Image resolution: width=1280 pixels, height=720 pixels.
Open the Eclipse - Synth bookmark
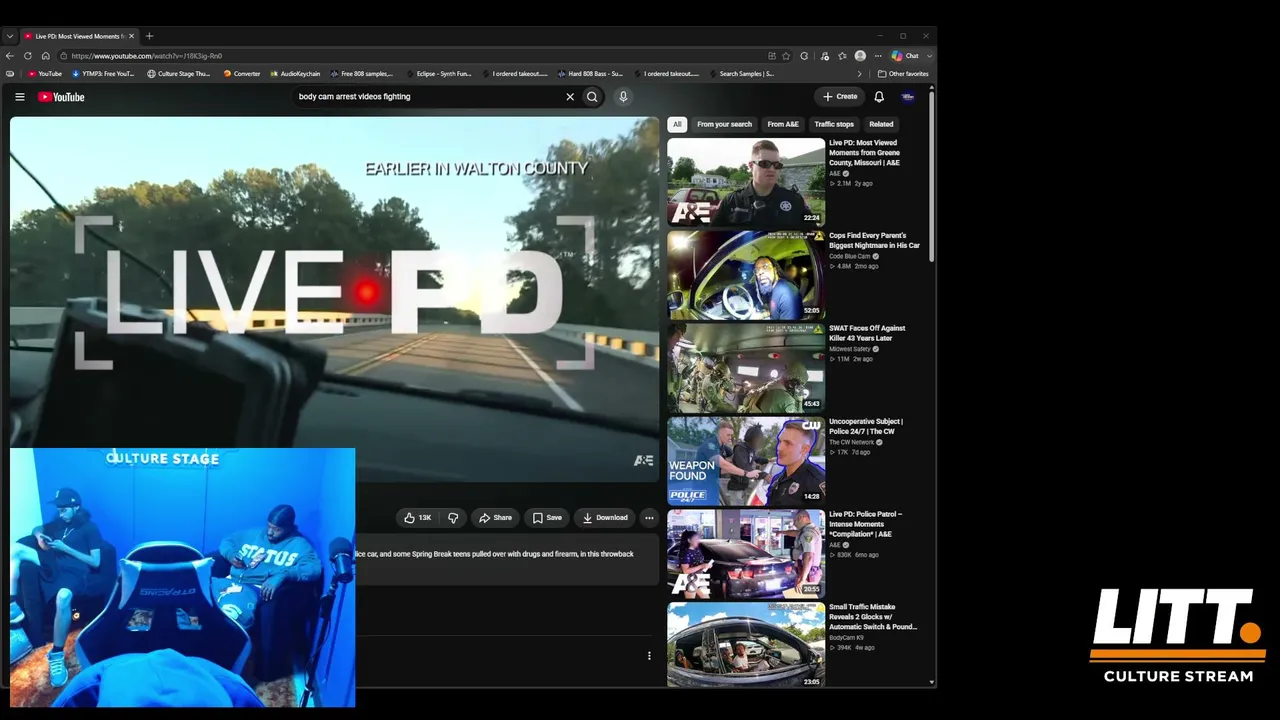[439, 74]
